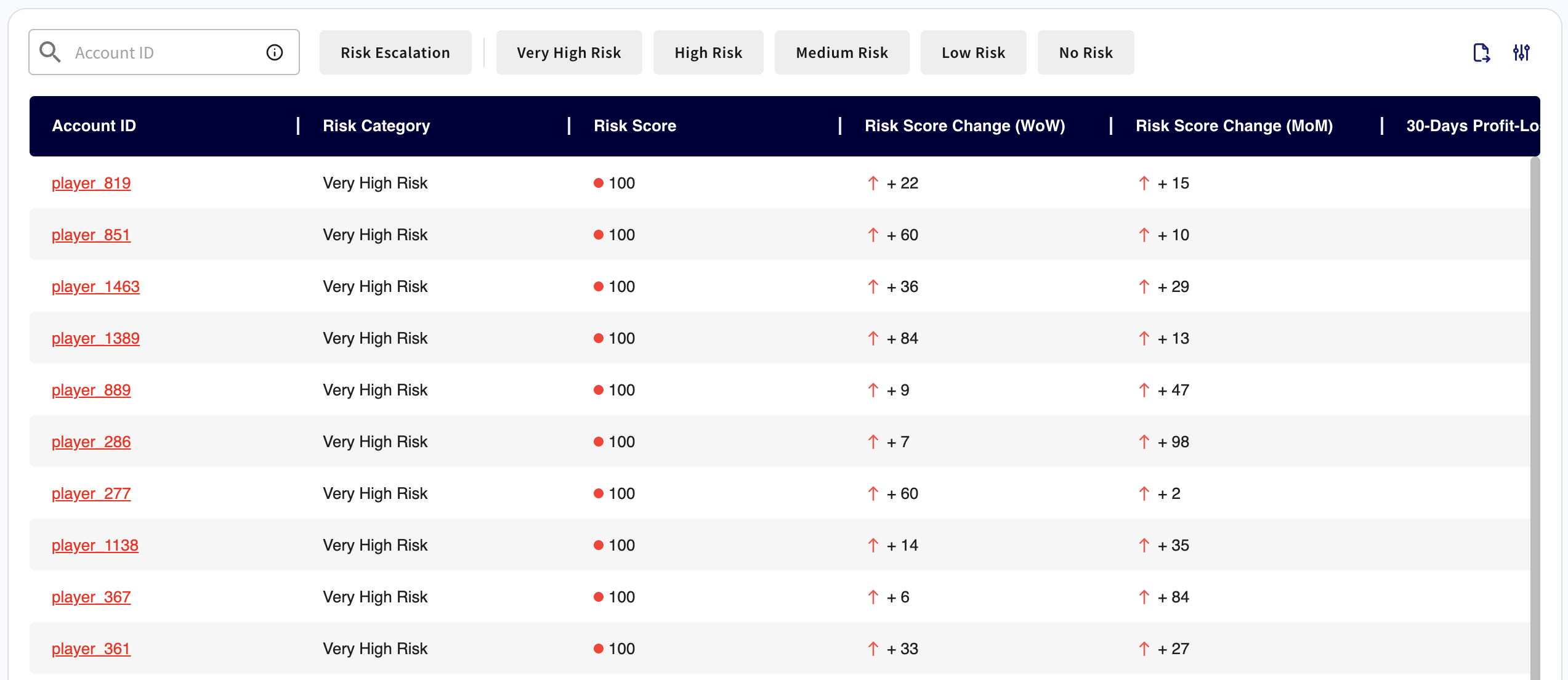This screenshot has width=1568, height=680.
Task: Sort by Risk Score column header
Action: coord(634,126)
